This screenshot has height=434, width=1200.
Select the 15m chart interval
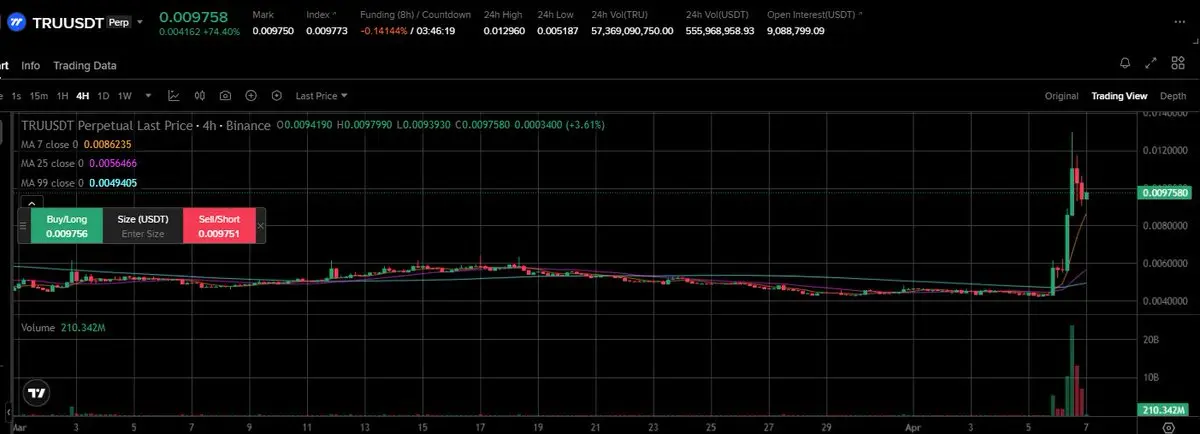coord(38,96)
